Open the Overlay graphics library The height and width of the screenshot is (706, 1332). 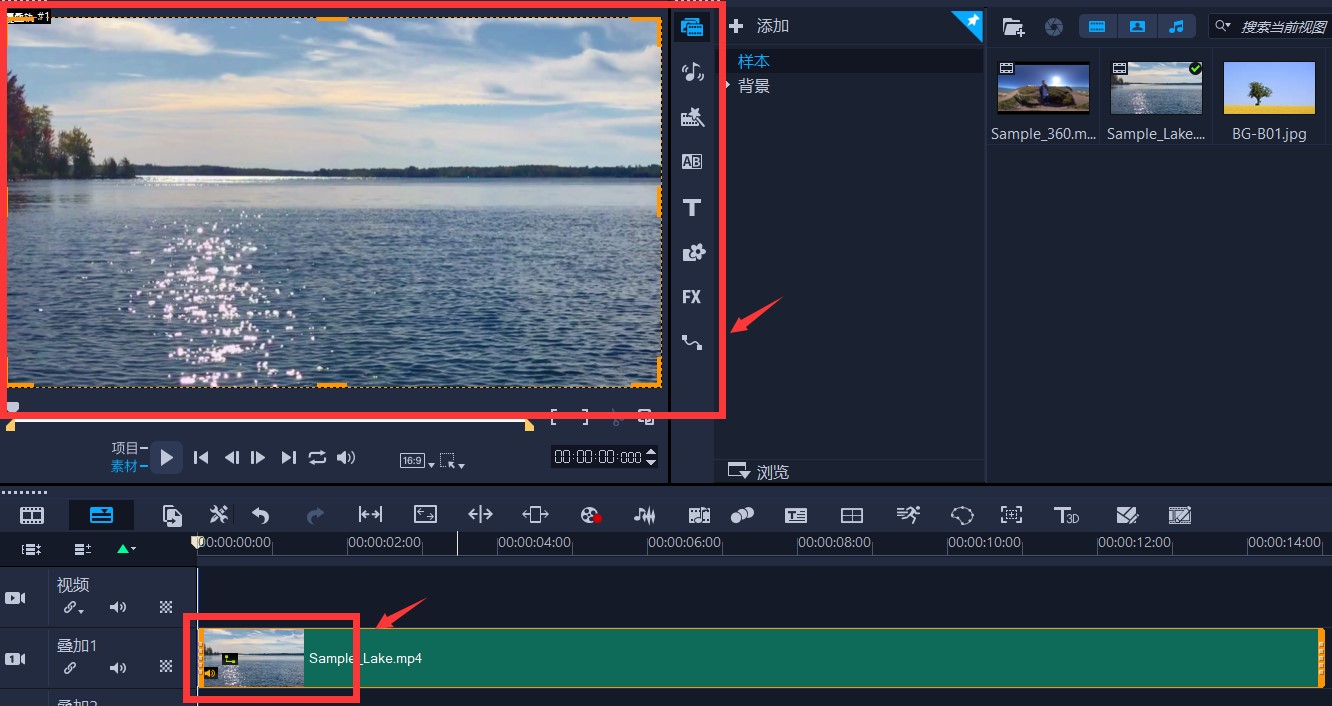692,253
